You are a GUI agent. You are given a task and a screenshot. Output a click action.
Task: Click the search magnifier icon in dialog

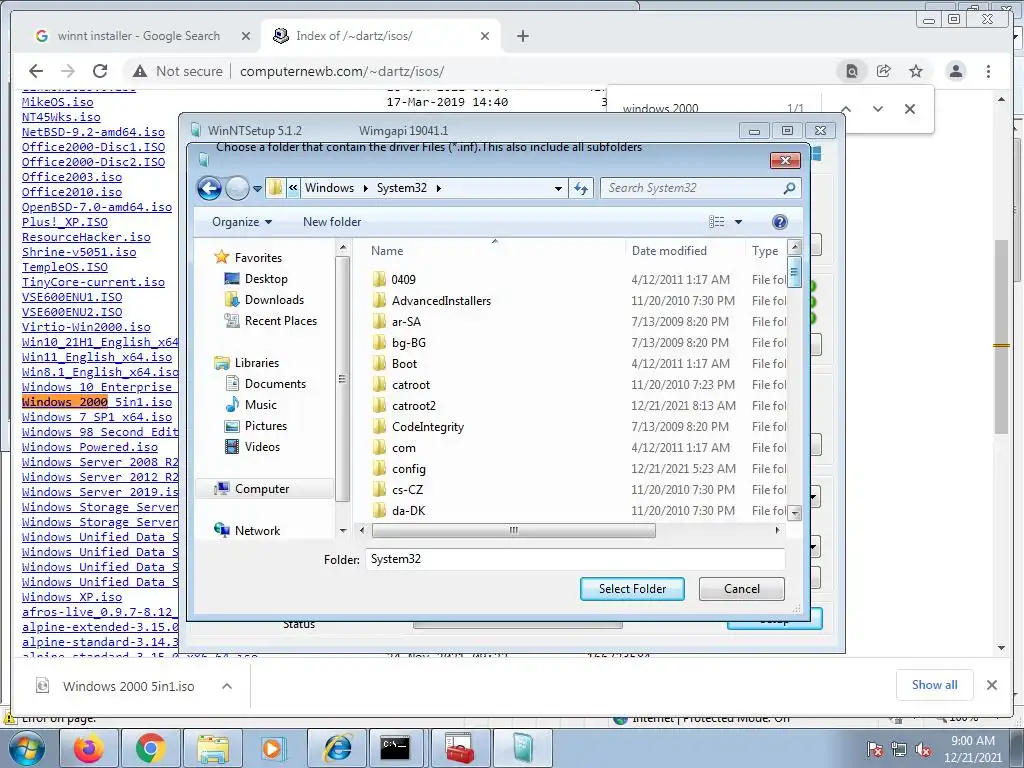(x=789, y=188)
